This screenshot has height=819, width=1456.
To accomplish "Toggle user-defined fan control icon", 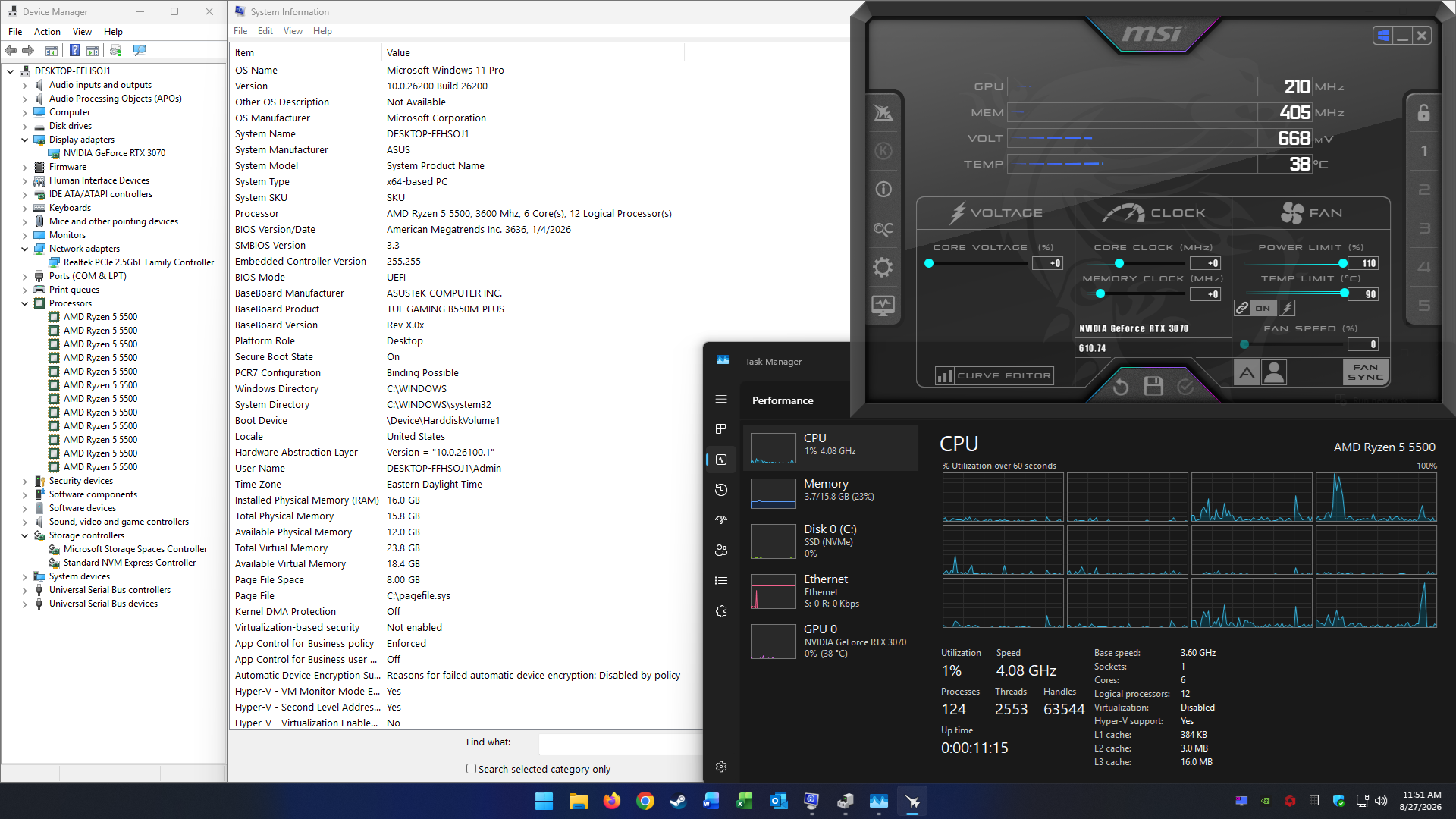I will tap(1274, 372).
